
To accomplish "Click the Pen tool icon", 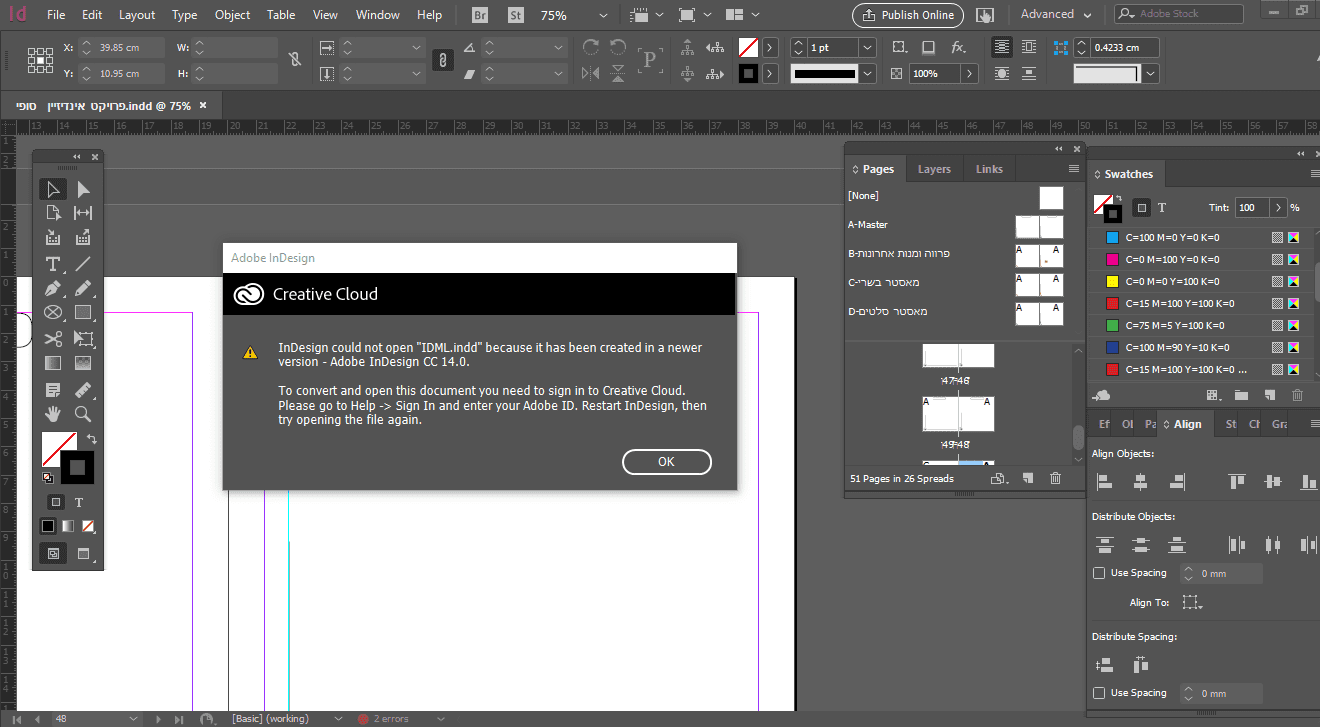I will (53, 289).
